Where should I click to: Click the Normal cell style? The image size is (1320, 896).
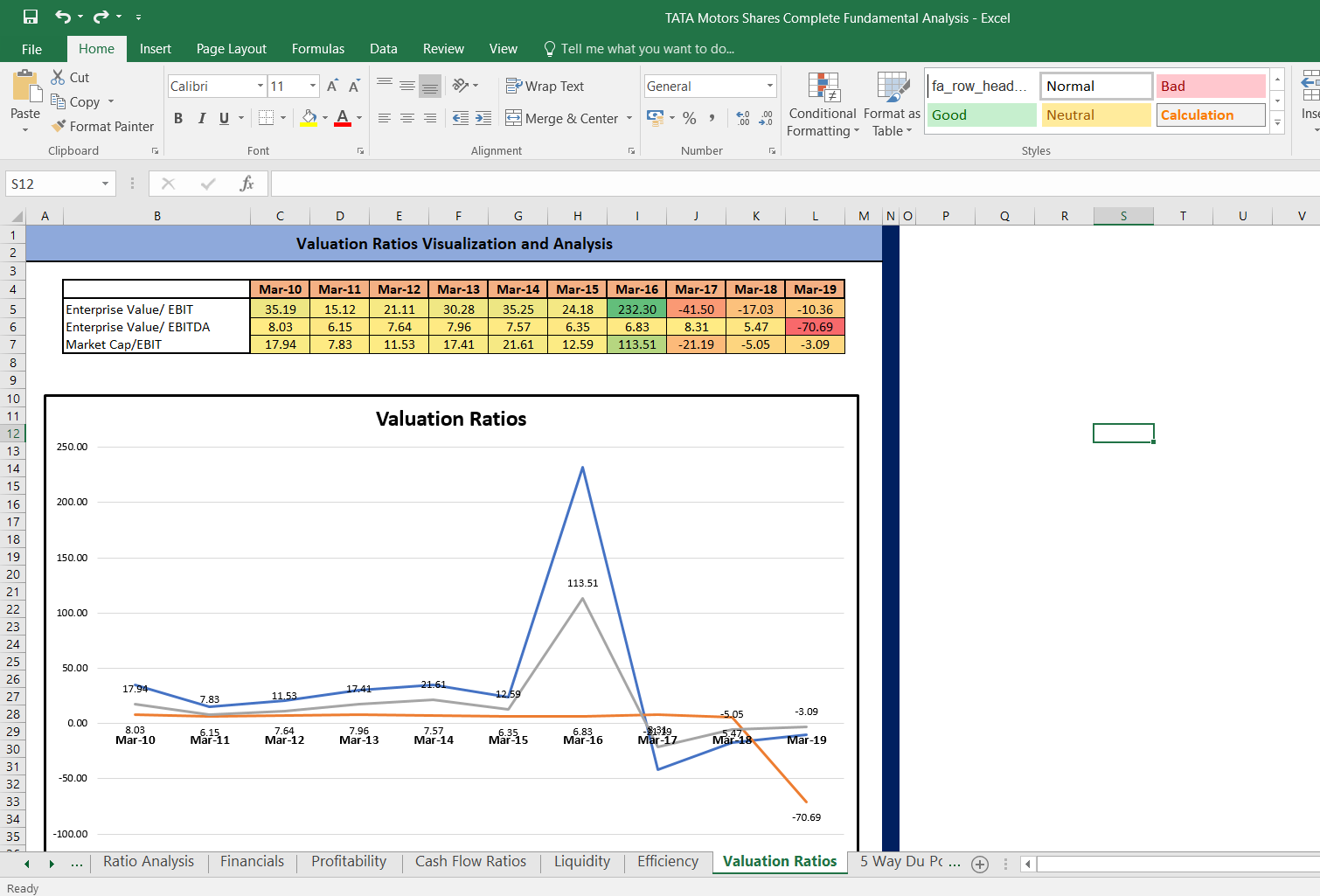(1096, 87)
